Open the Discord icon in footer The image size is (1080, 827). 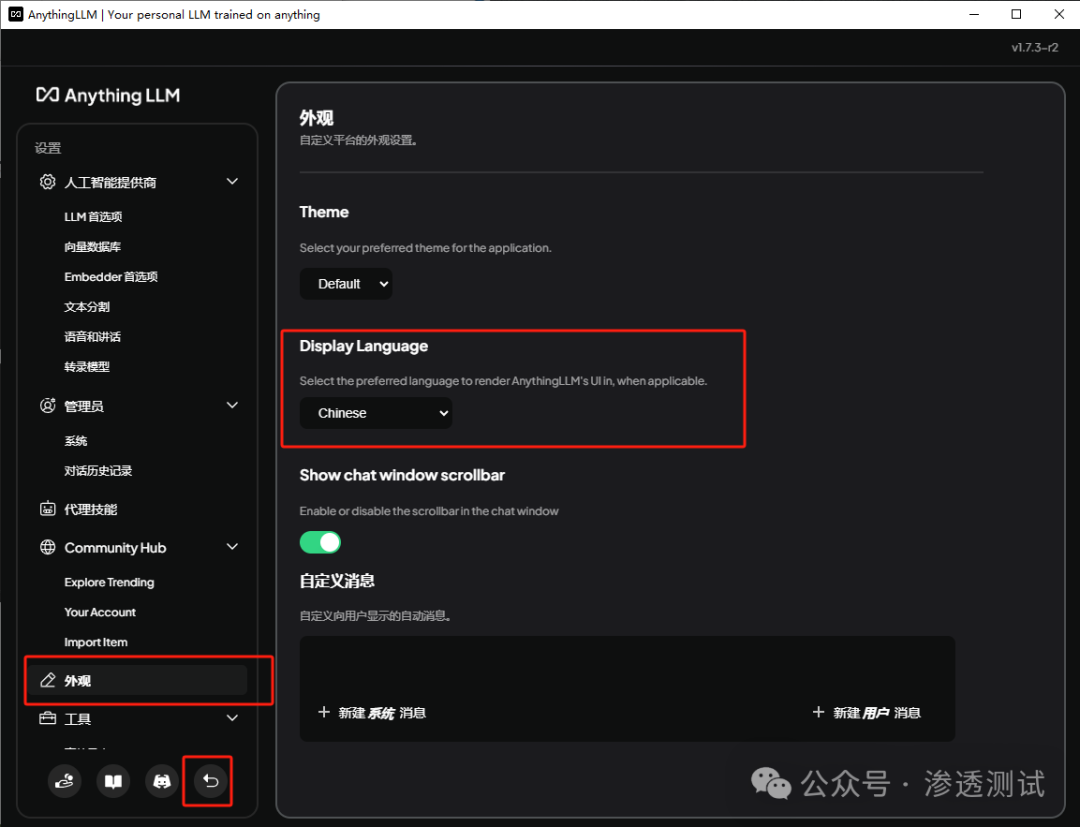pos(162,782)
